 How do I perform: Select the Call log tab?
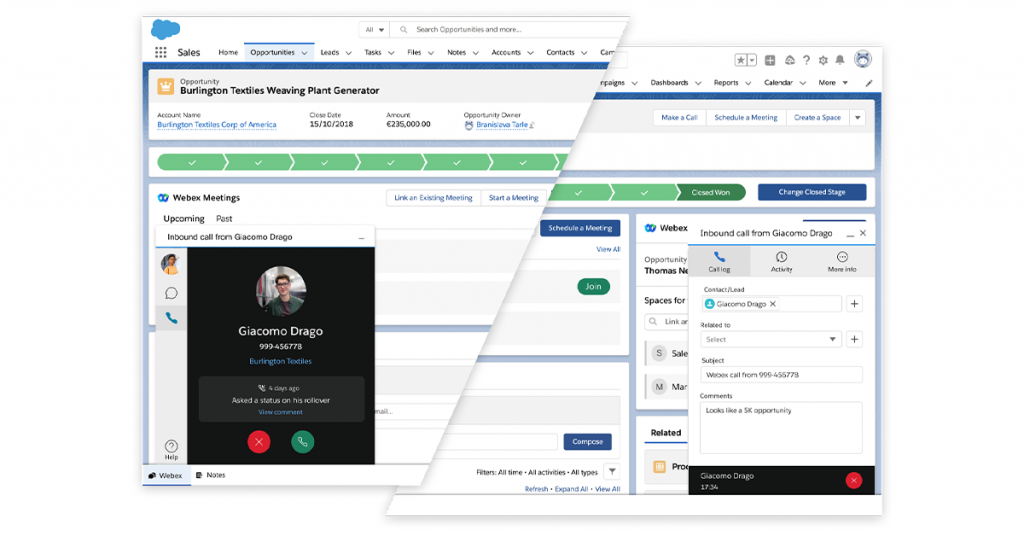(719, 261)
